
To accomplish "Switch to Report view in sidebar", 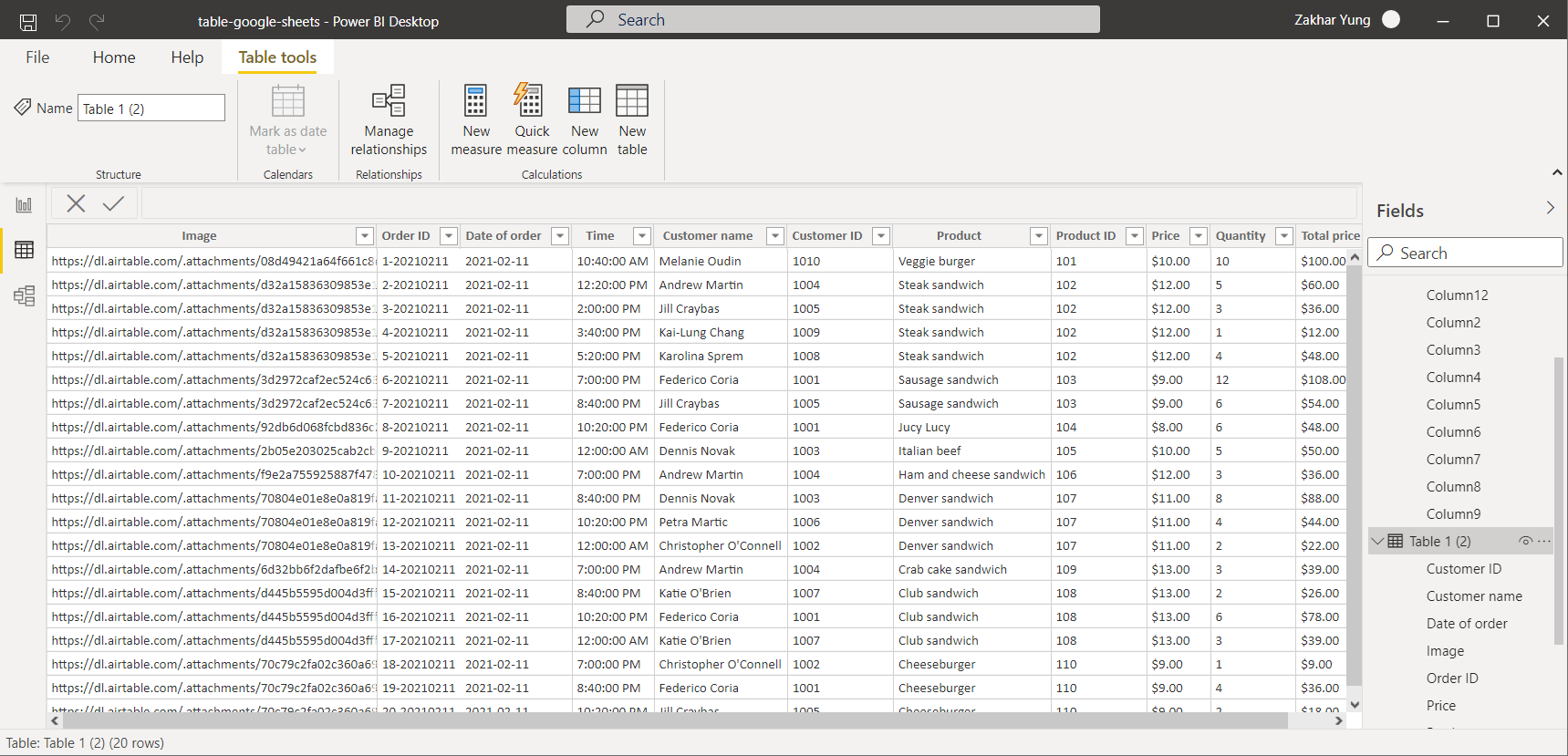I will [24, 204].
